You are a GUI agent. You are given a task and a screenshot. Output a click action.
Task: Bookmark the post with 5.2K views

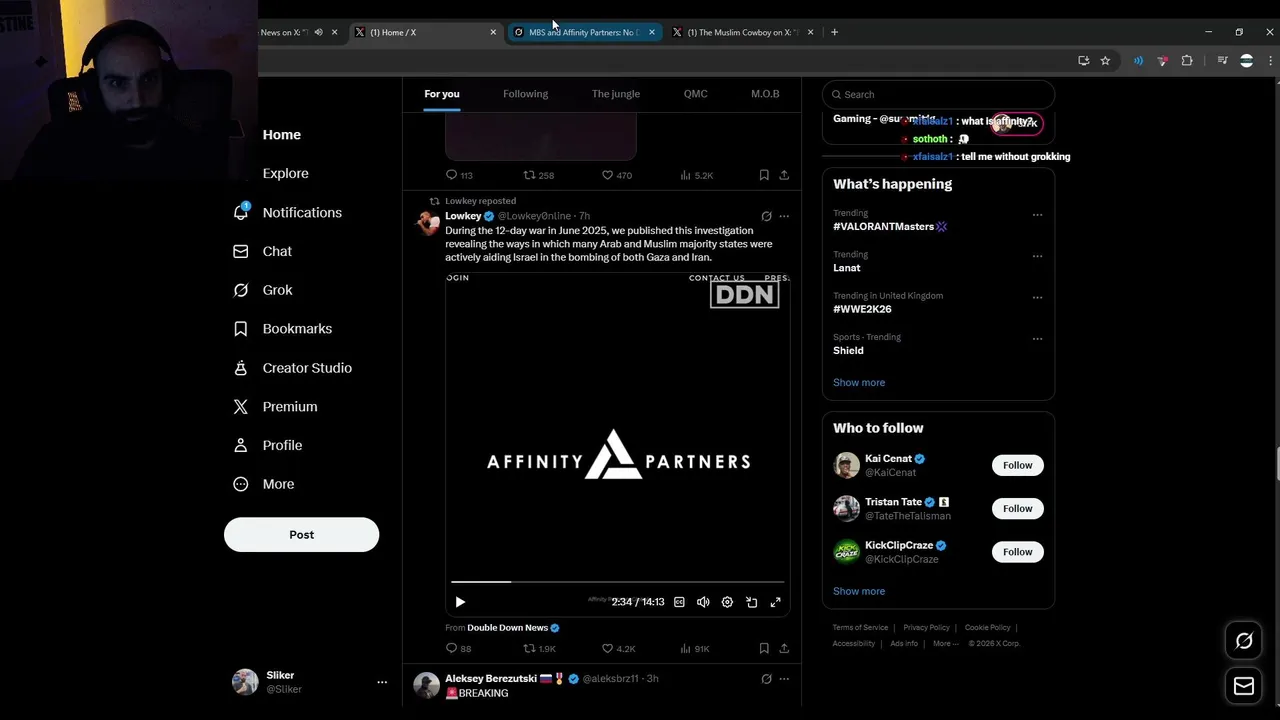click(764, 175)
